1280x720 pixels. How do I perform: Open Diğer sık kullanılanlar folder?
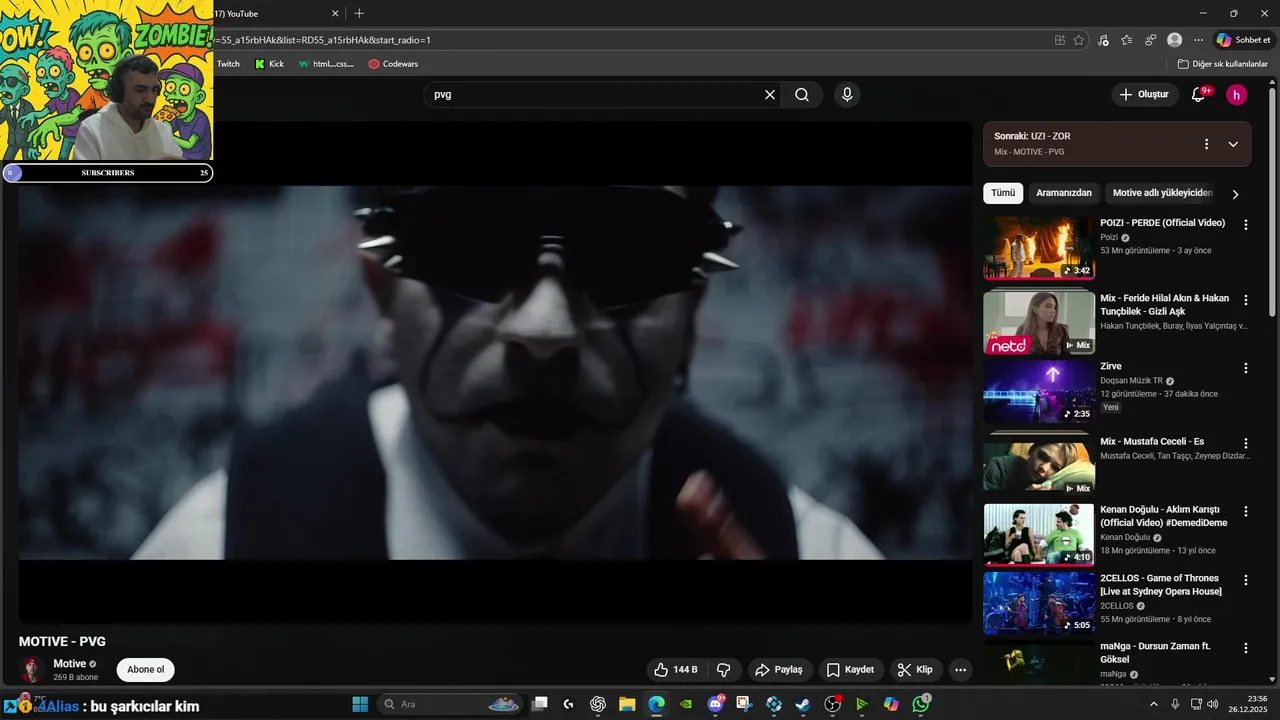[1222, 64]
